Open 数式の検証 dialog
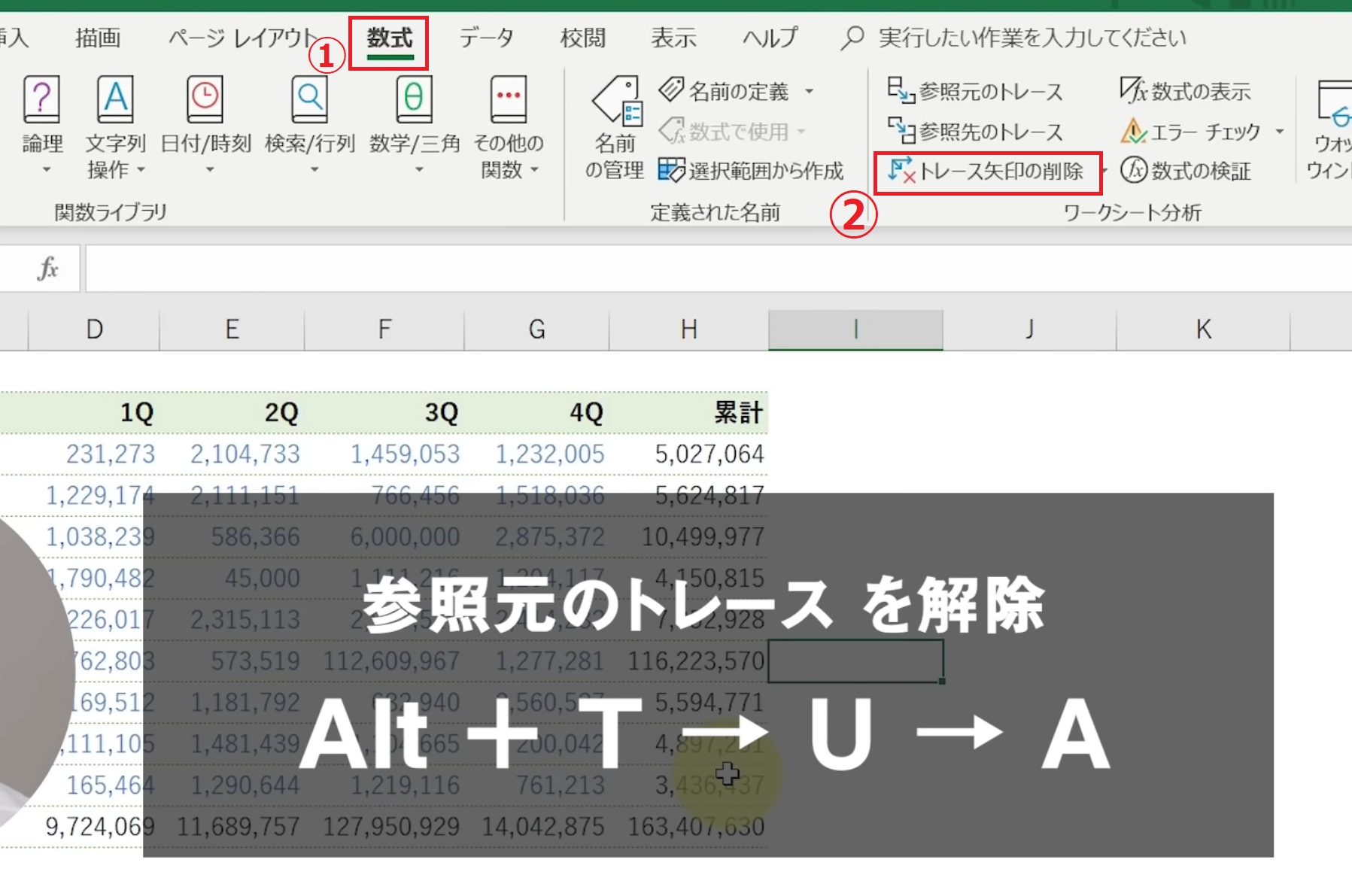 tap(1185, 171)
